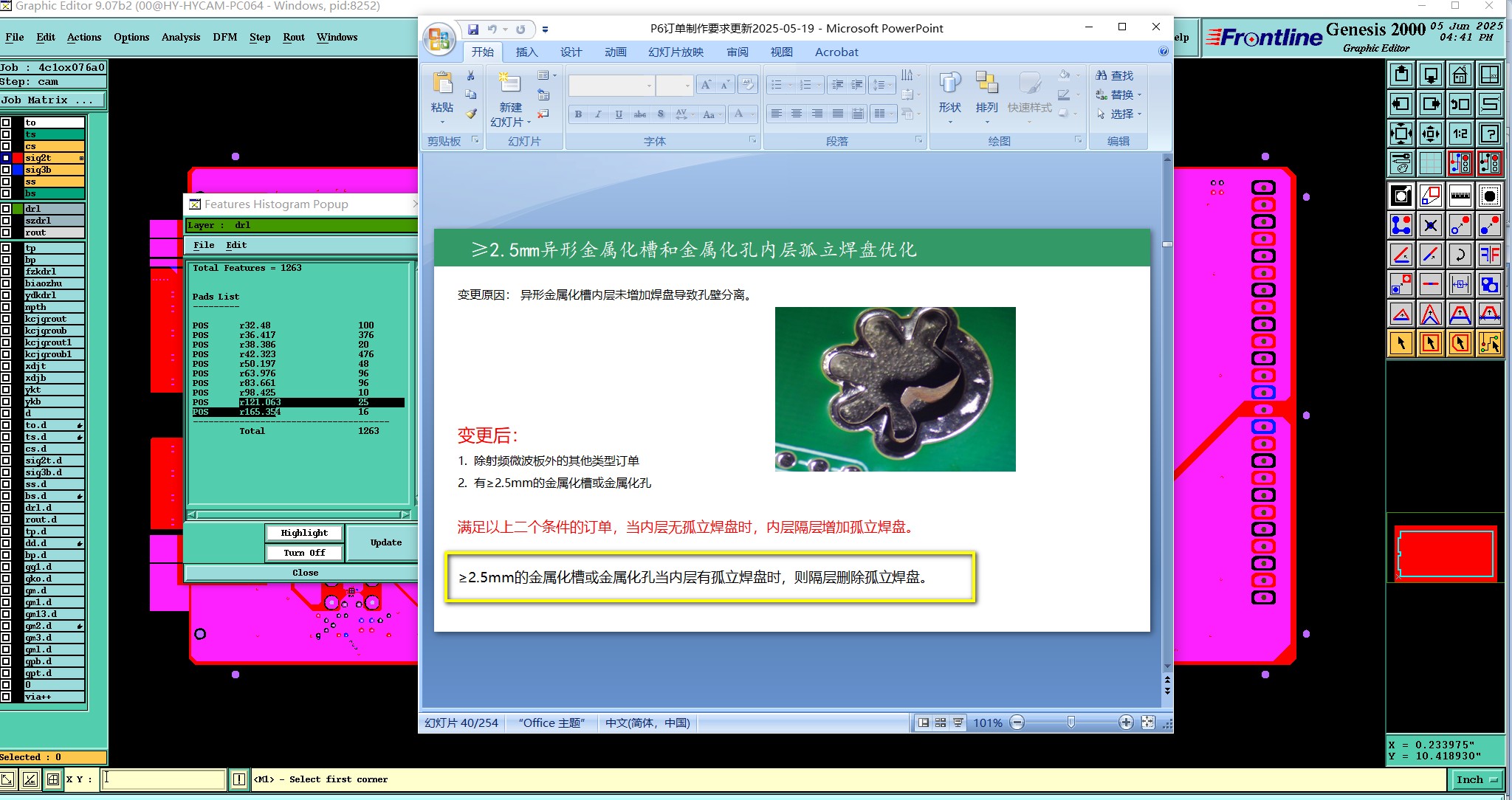Toggle the checkbox beside drl layer
Viewport: 1512px width, 800px height.
pos(6,209)
